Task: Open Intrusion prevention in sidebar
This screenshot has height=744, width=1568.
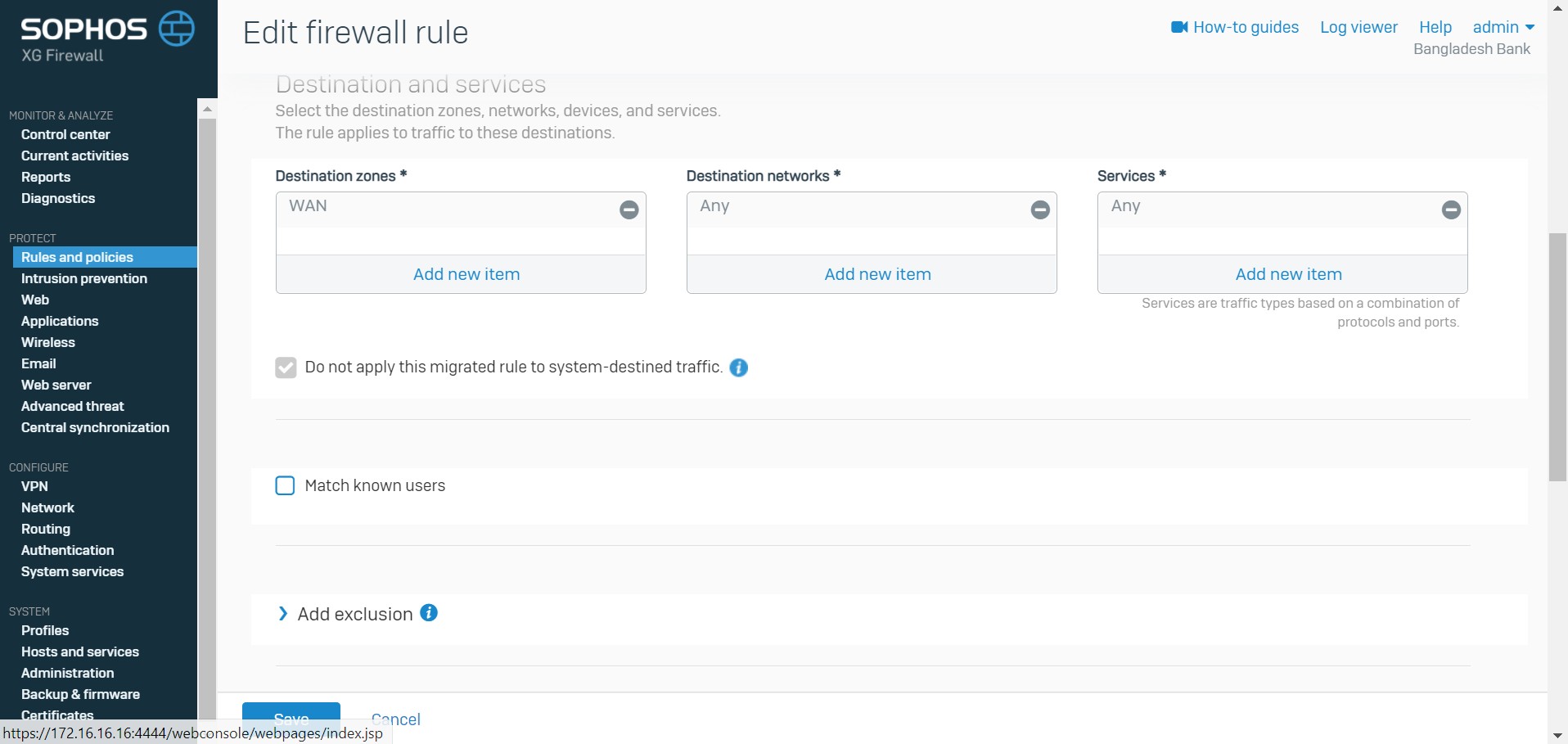Action: point(84,278)
